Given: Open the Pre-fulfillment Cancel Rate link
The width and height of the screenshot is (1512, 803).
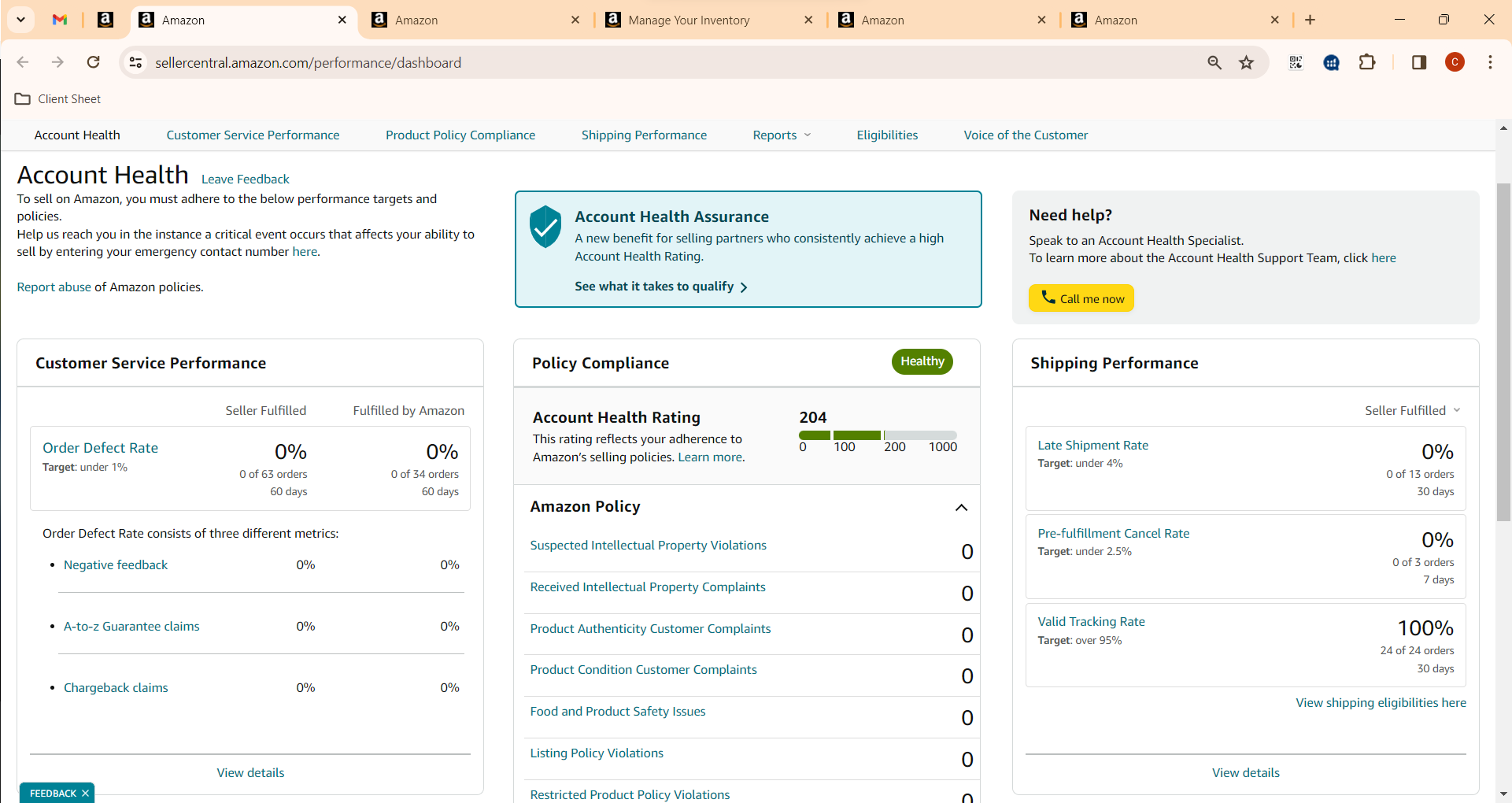Looking at the screenshot, I should click(1113, 534).
